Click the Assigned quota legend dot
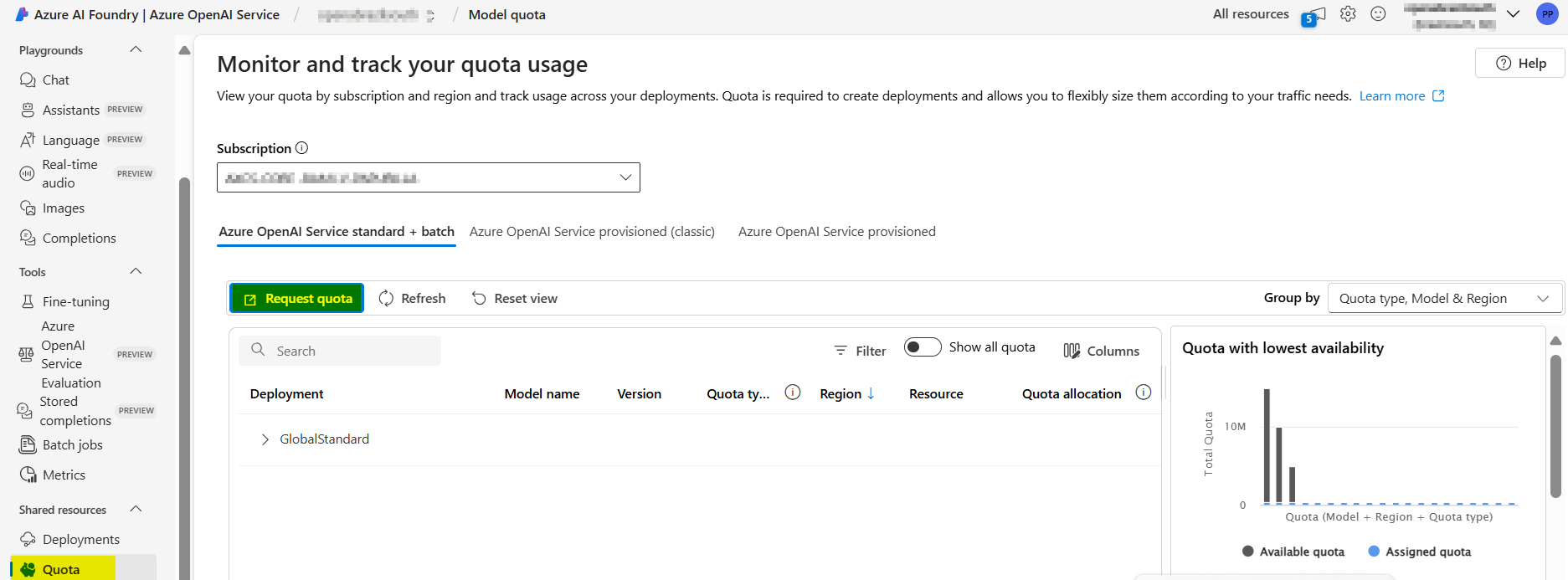Screen dimensions: 1568x580 pyautogui.click(x=1373, y=551)
